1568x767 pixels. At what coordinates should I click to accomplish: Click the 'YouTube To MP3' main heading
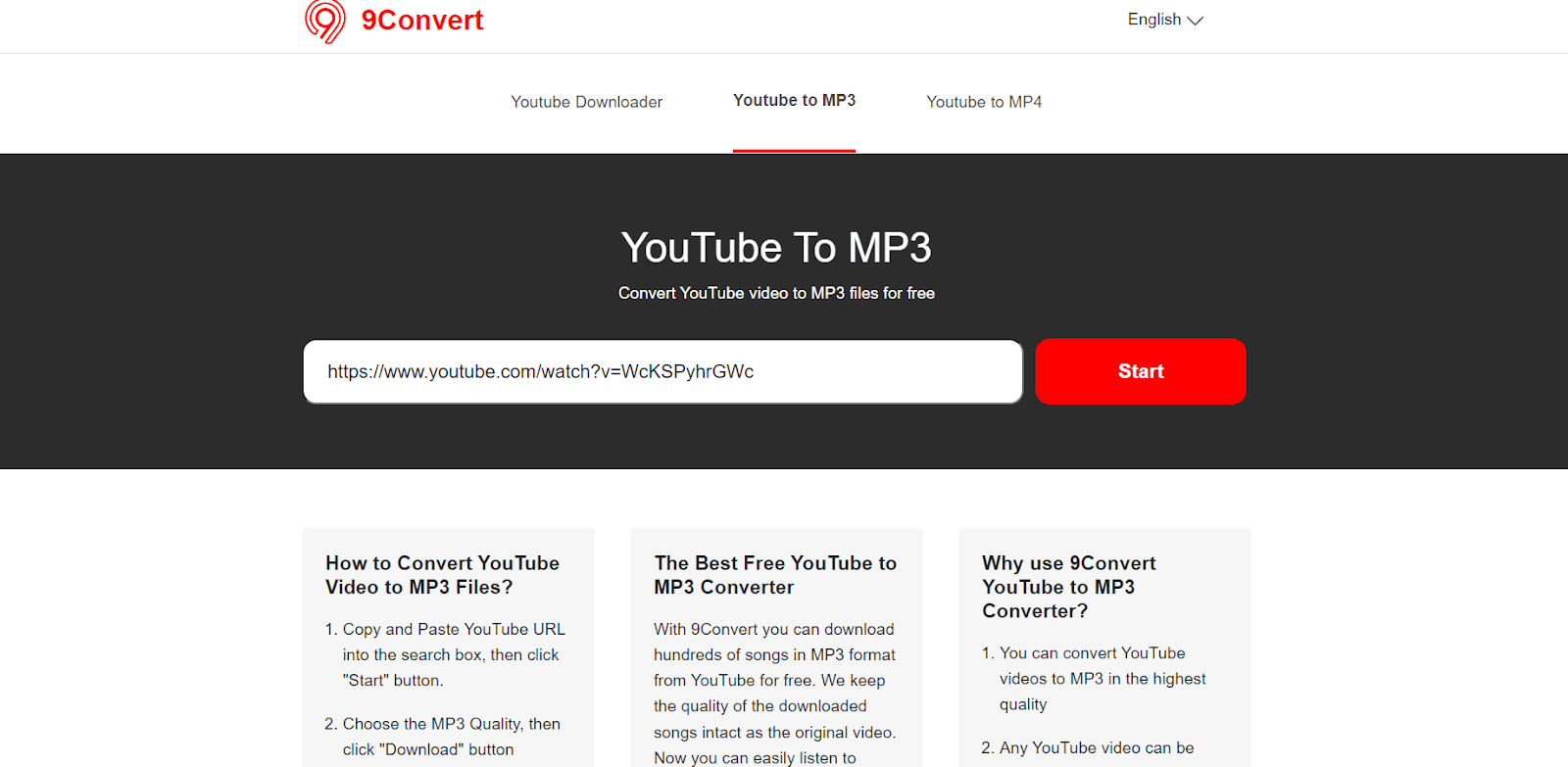(776, 248)
